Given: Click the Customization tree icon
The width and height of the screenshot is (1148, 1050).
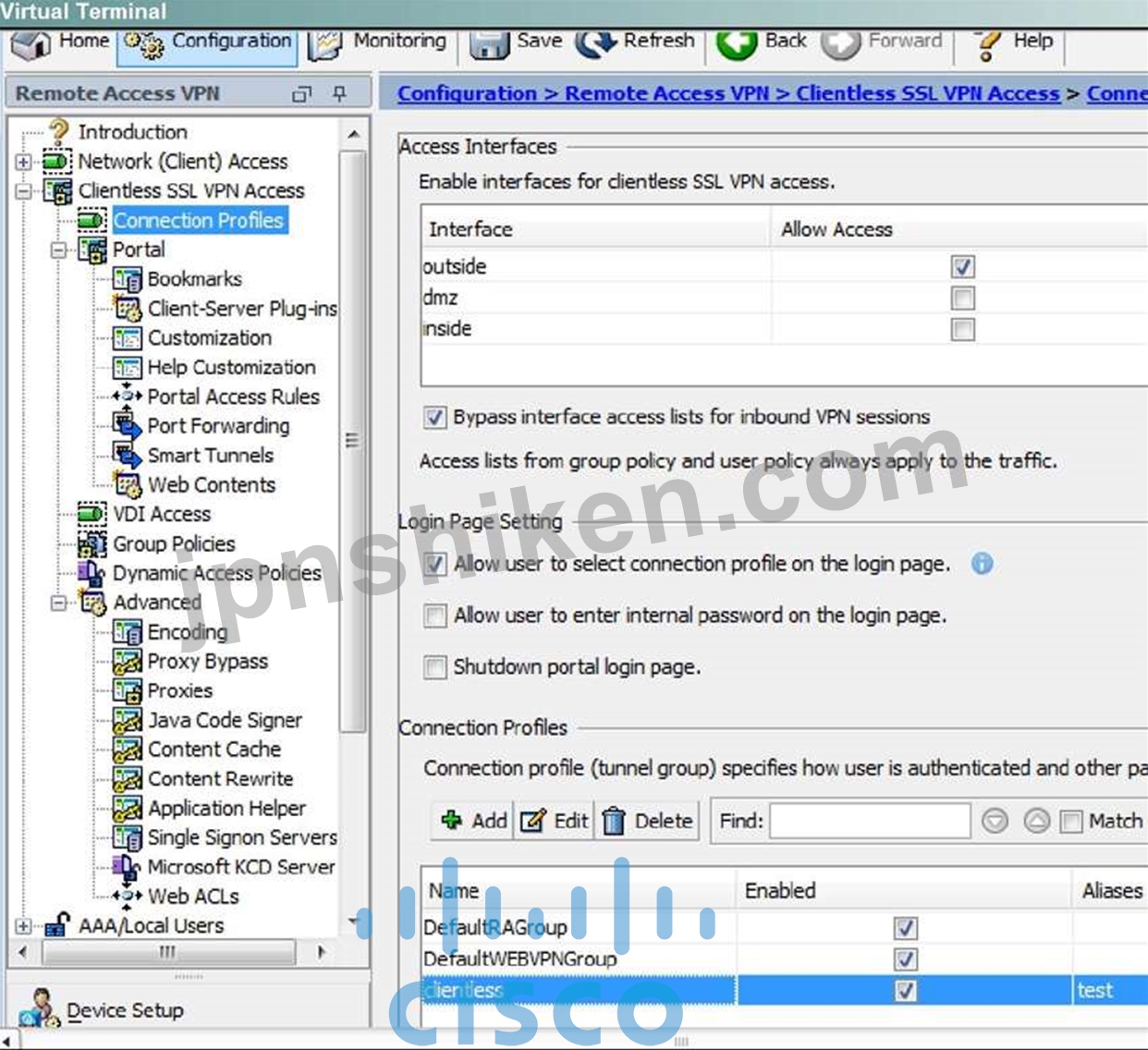Looking at the screenshot, I should coord(127,338).
